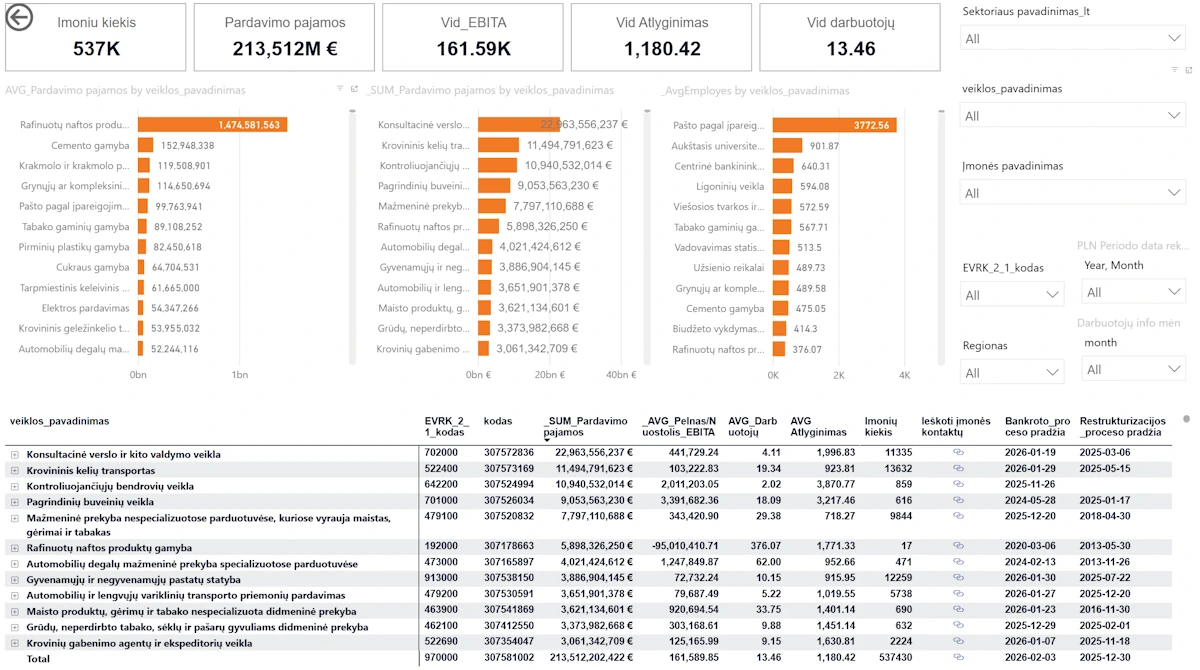Open filter icon on AVG_Pardavimo pajamos chart
The width and height of the screenshot is (1200, 670).
[x=340, y=89]
